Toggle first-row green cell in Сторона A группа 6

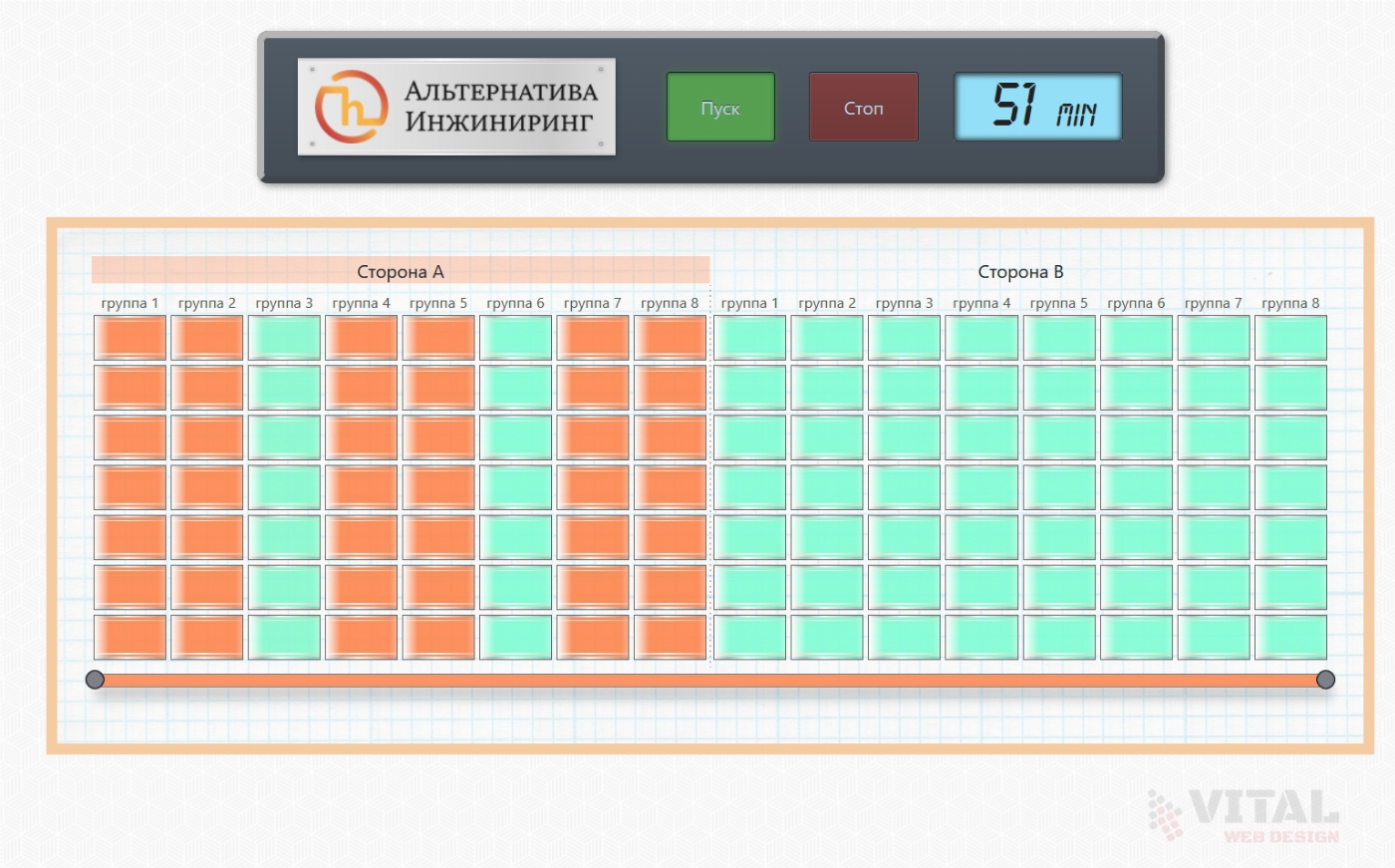click(515, 338)
